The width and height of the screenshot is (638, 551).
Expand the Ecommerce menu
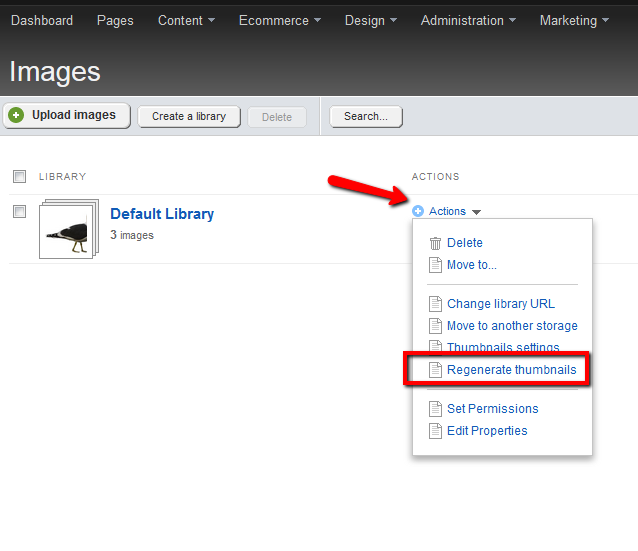[x=280, y=20]
